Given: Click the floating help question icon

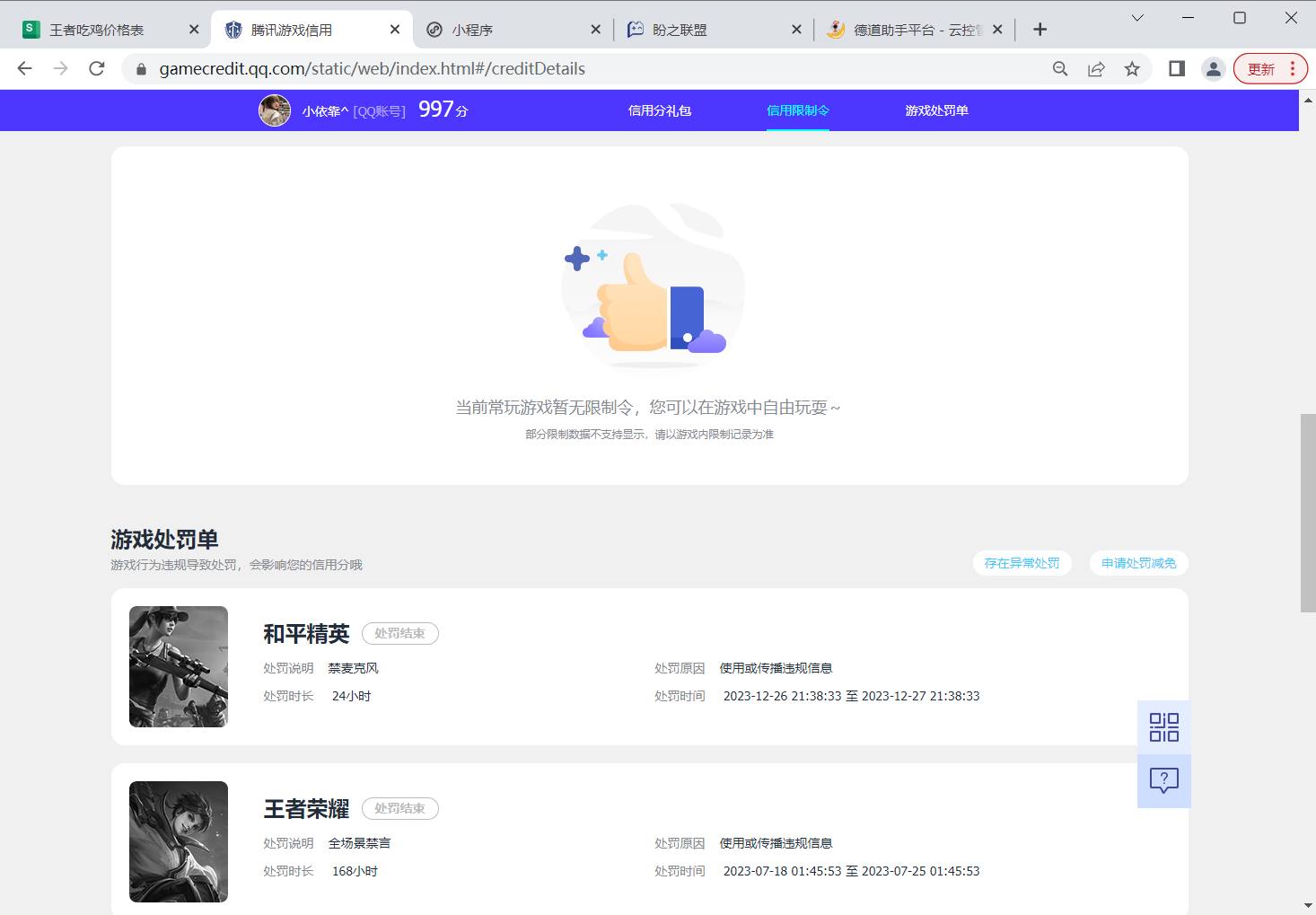Looking at the screenshot, I should 1163,780.
